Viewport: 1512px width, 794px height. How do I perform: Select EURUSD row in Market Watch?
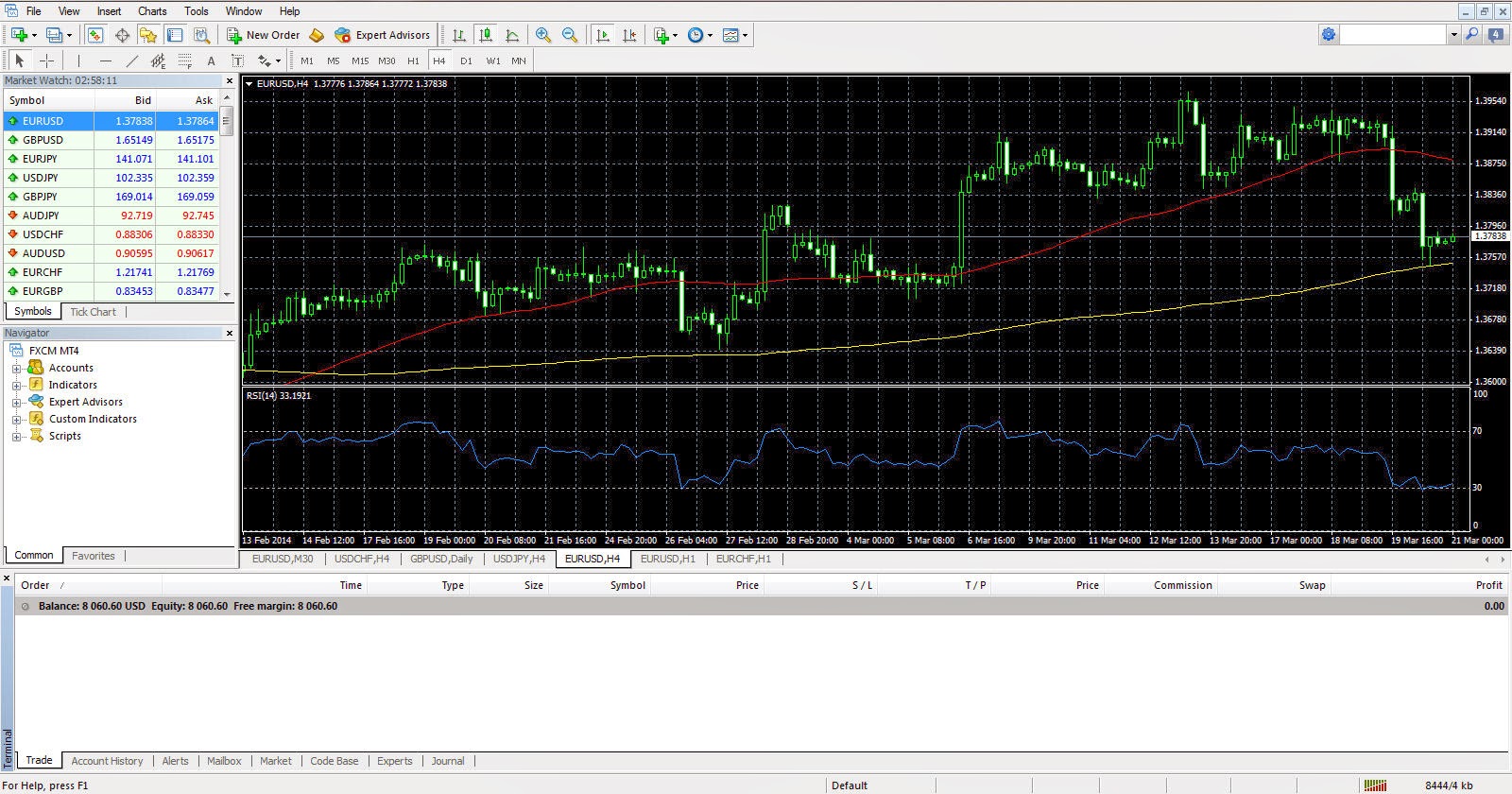coord(111,121)
